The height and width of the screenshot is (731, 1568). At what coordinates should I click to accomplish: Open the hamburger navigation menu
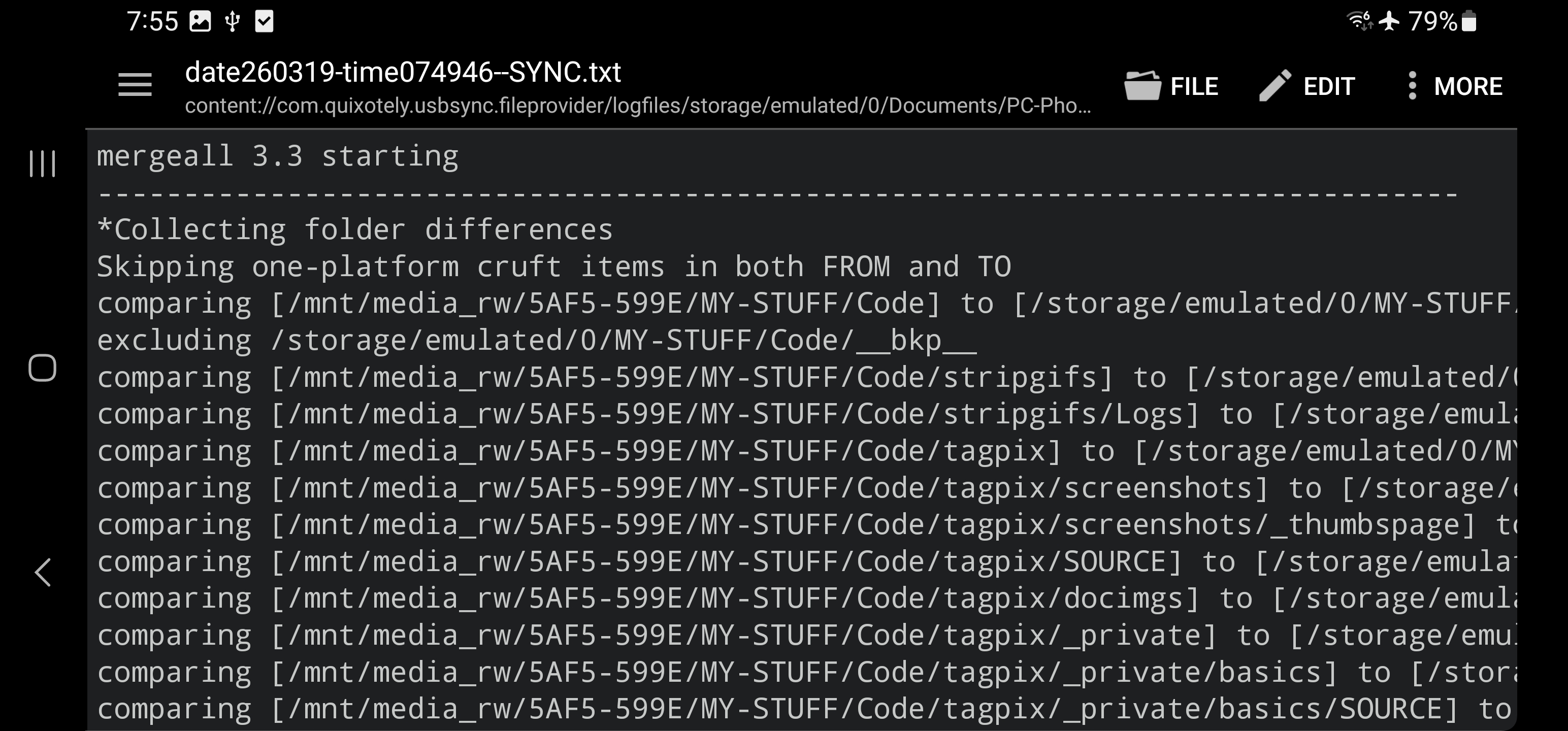tap(135, 85)
